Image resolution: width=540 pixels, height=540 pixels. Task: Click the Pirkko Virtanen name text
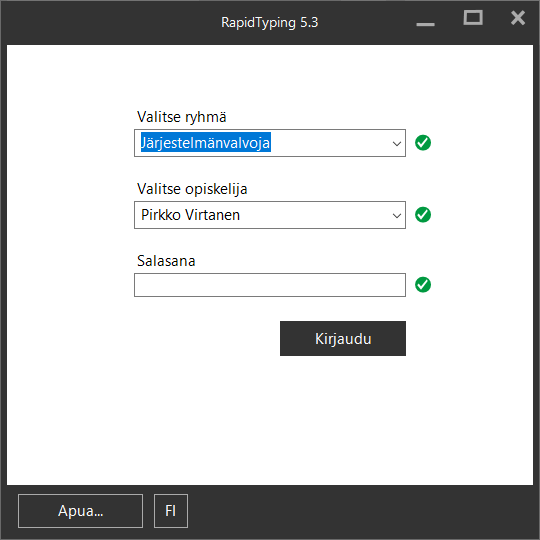[x=190, y=215]
